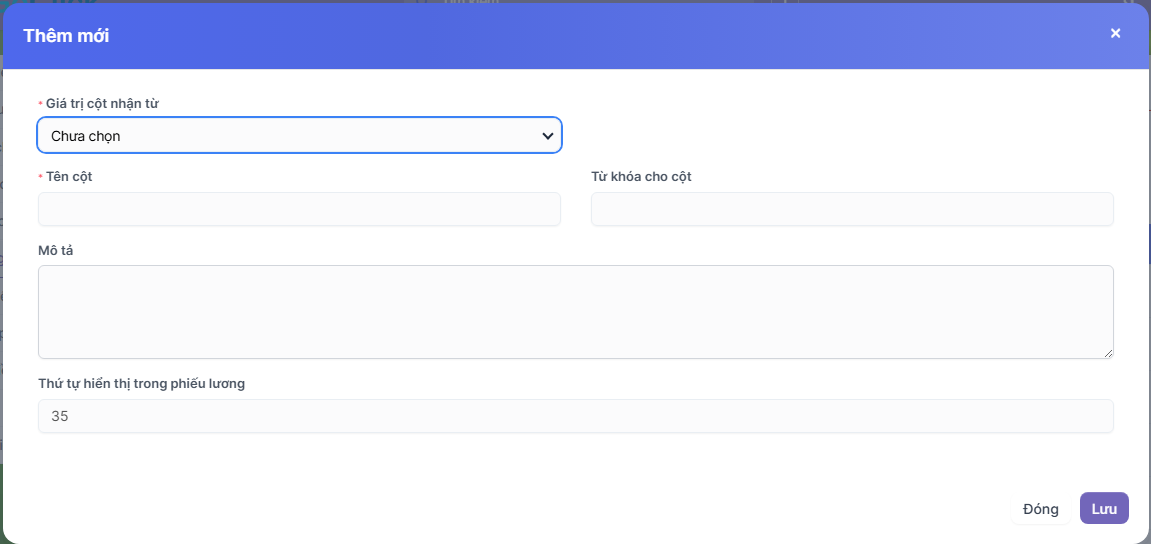Click red required asterisk beside Tên cột
1151x544 pixels.
pyautogui.click(x=40, y=178)
